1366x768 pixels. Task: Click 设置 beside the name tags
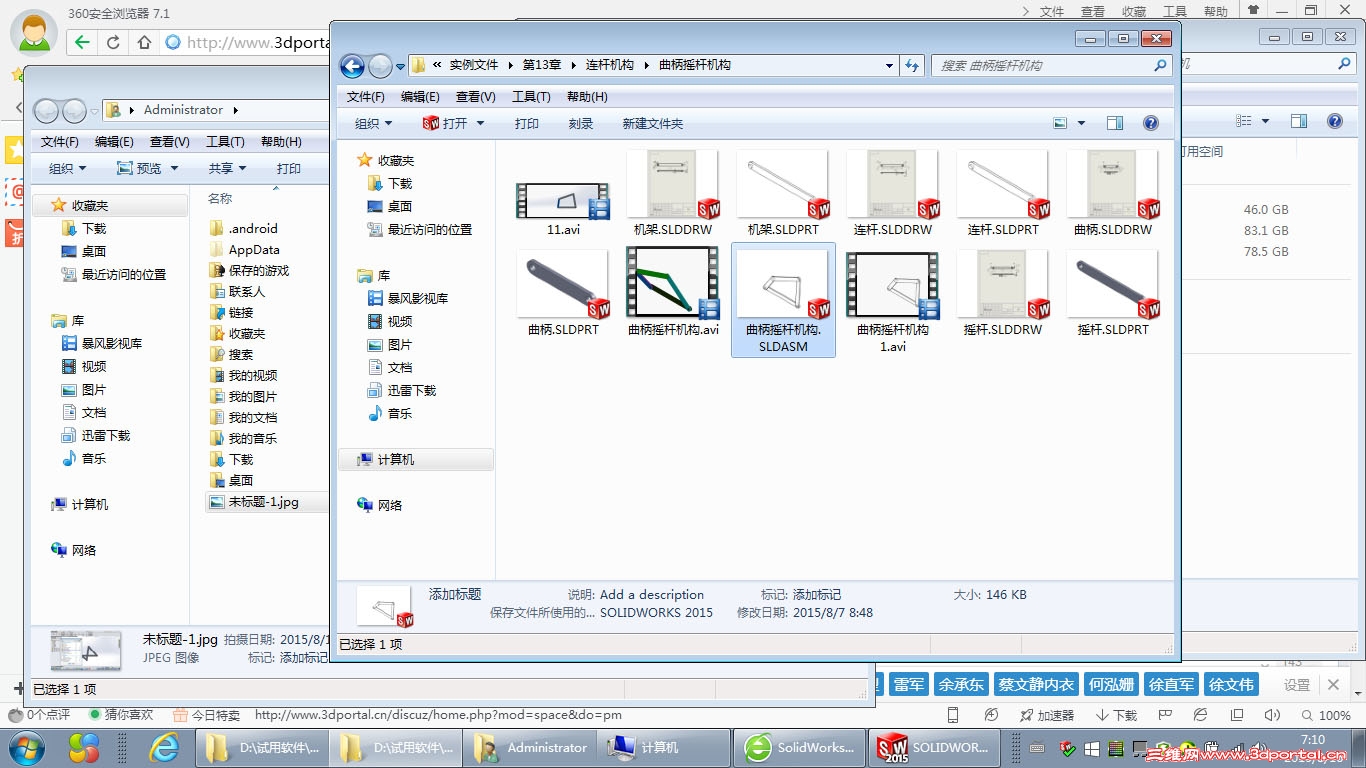coord(1297,685)
